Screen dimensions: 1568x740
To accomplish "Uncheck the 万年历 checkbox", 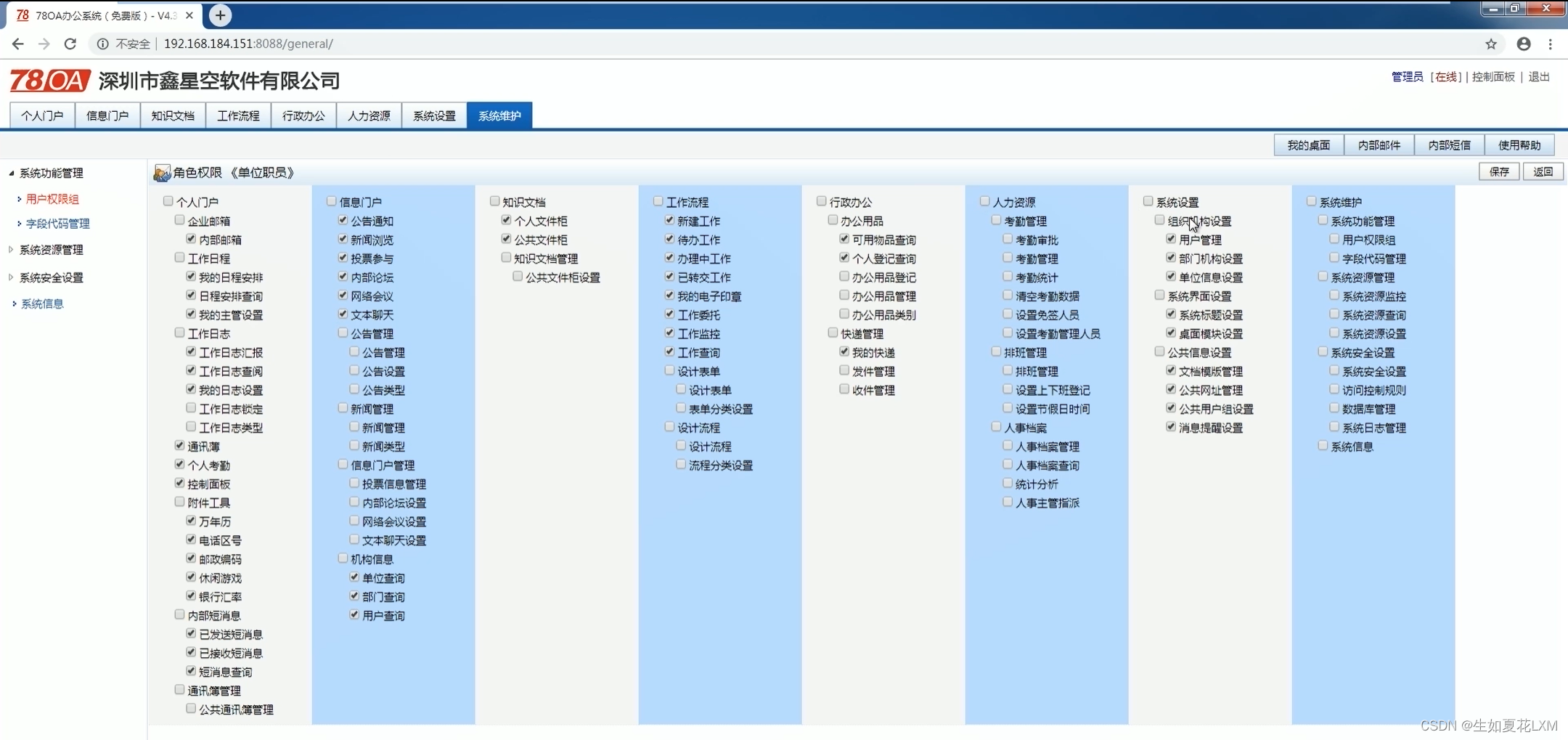I will tap(191, 521).
